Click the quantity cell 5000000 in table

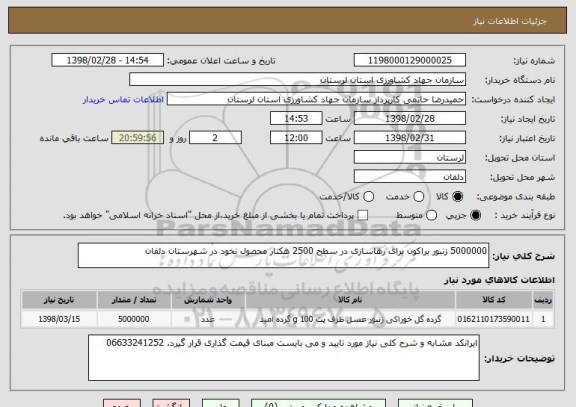point(134,319)
